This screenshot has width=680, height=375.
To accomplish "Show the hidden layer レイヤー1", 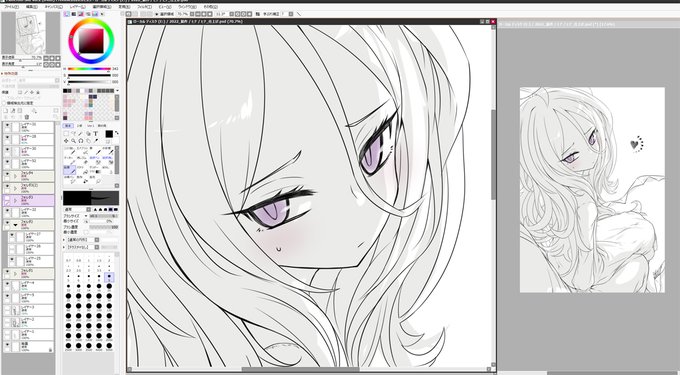I will click(7, 332).
